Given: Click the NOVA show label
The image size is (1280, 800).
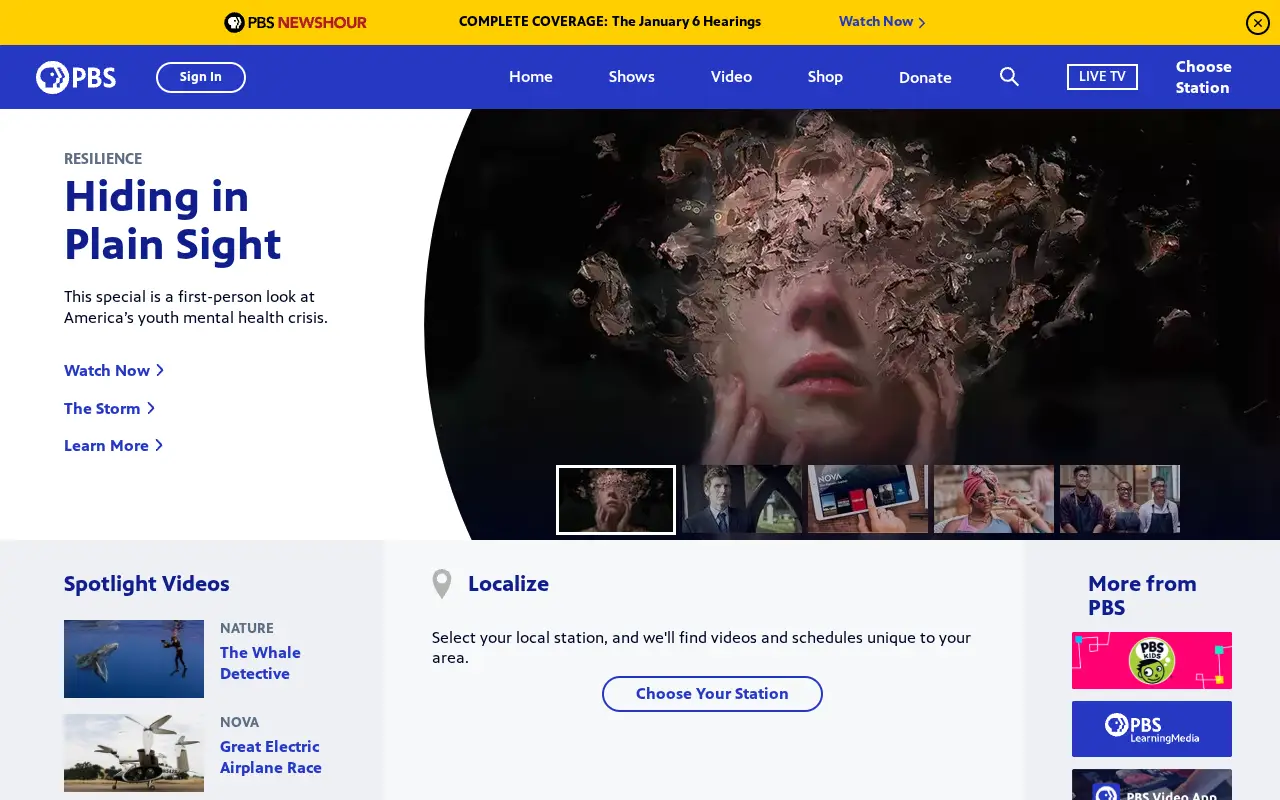Looking at the screenshot, I should pyautogui.click(x=240, y=723).
